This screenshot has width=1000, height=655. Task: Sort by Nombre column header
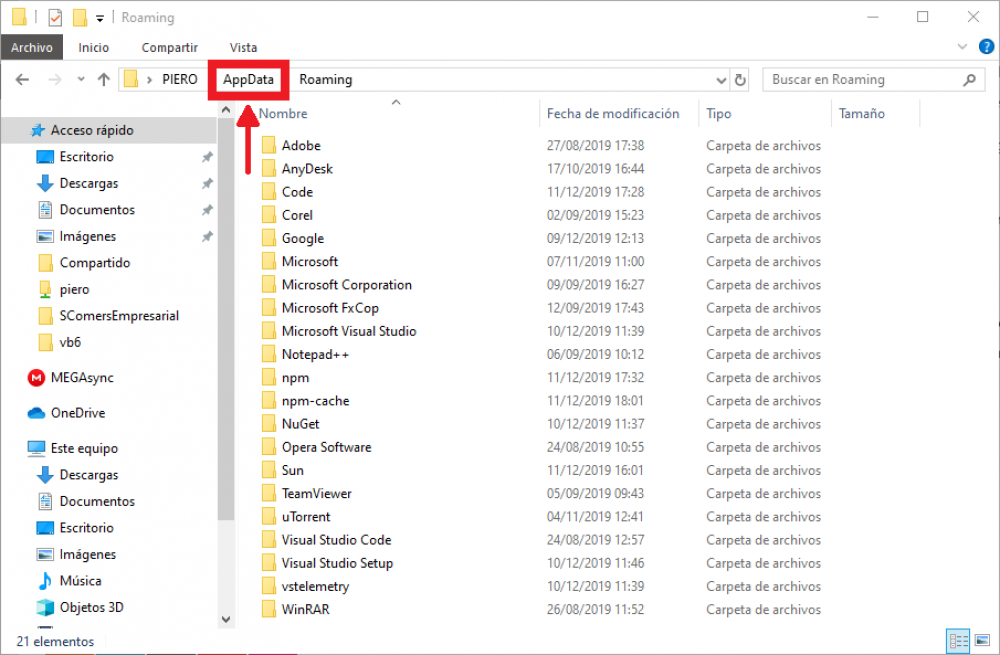[283, 114]
